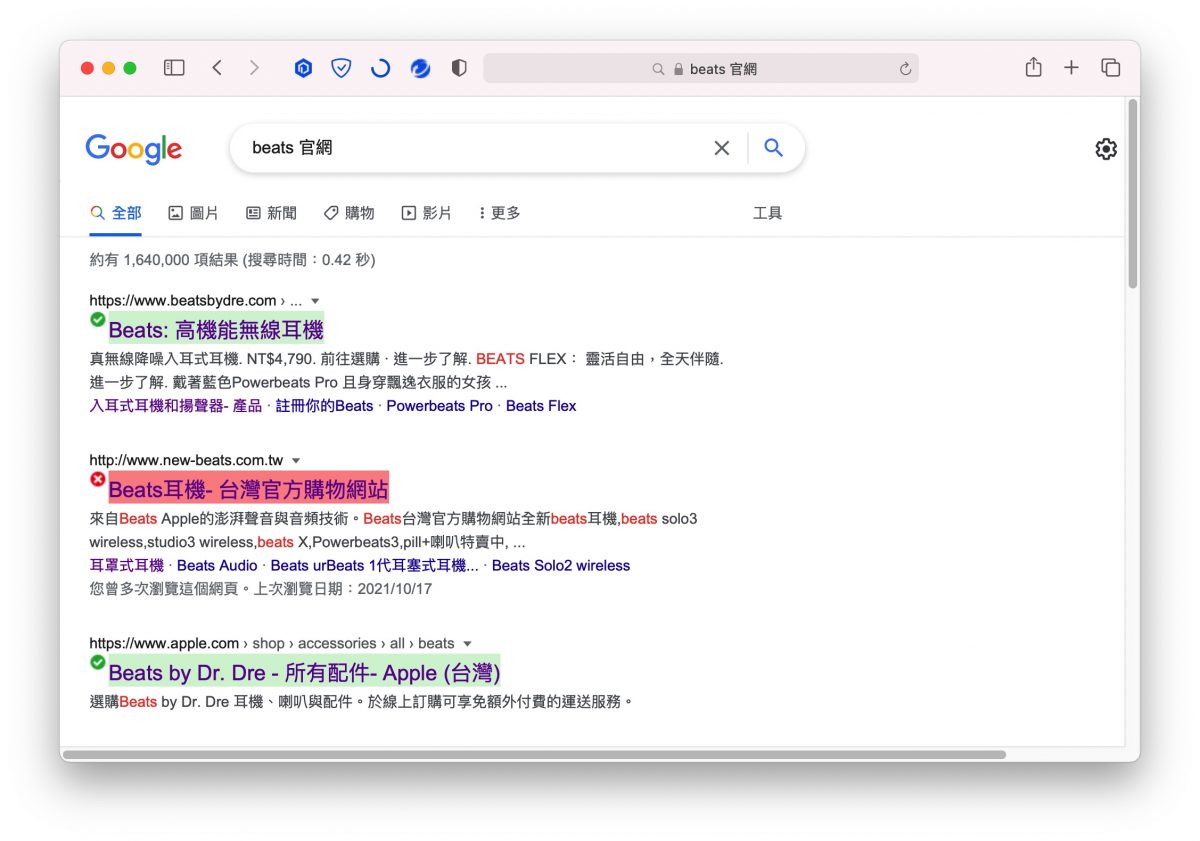Click the URL text http://www.new-beats.com.tw

pyautogui.click(x=186, y=461)
